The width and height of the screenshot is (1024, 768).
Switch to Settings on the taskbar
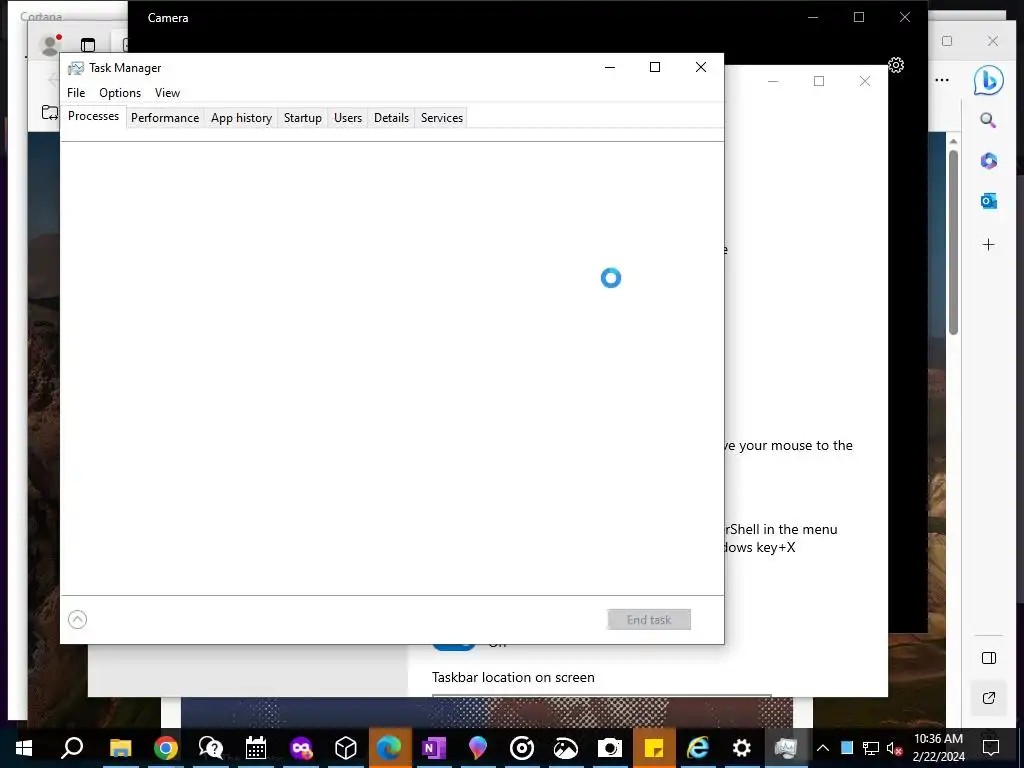pos(742,748)
